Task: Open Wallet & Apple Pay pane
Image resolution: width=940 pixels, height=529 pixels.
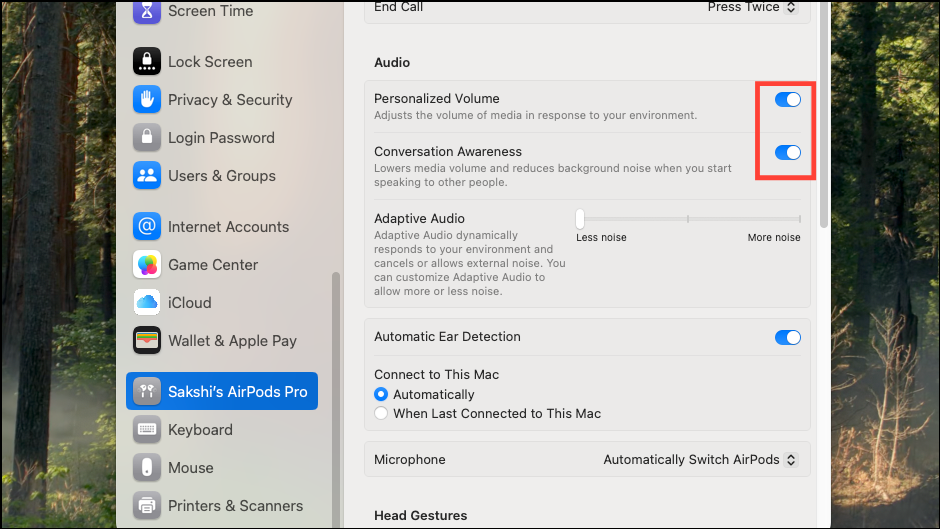Action: (x=233, y=341)
